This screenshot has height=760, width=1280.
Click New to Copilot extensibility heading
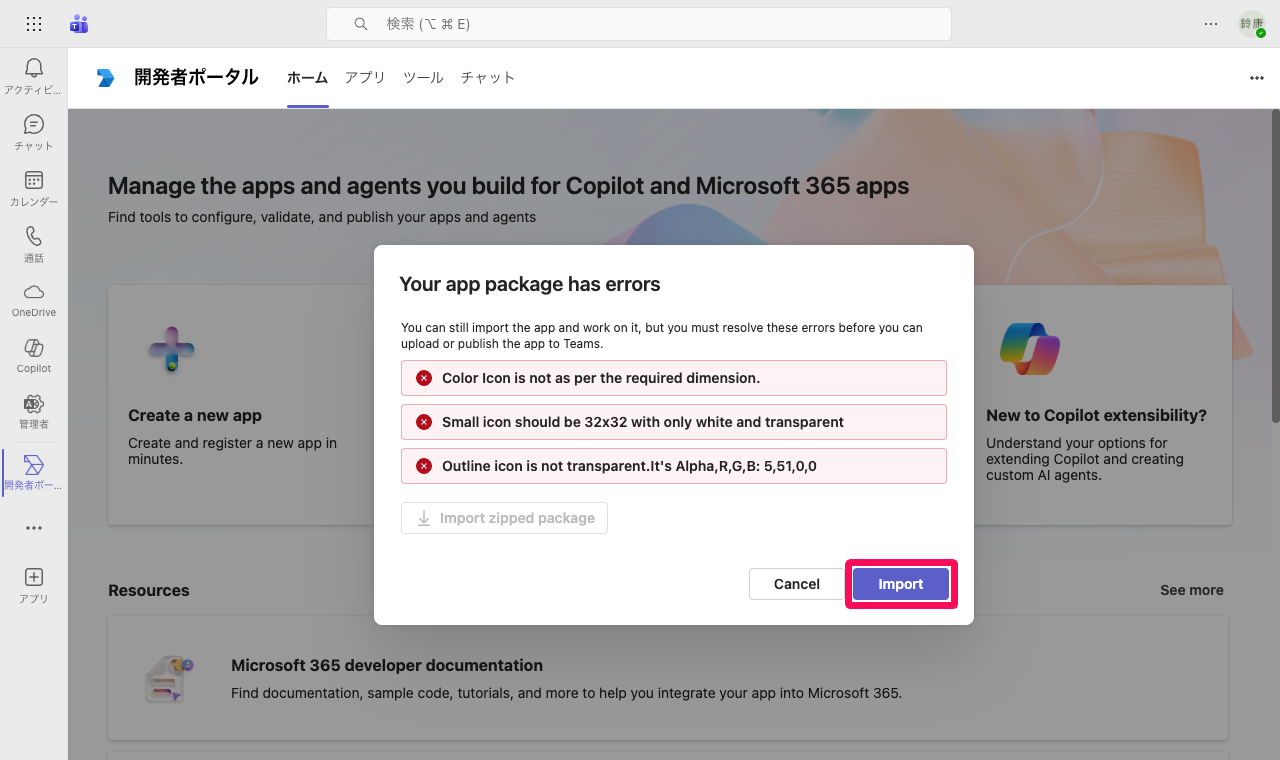(x=1096, y=415)
